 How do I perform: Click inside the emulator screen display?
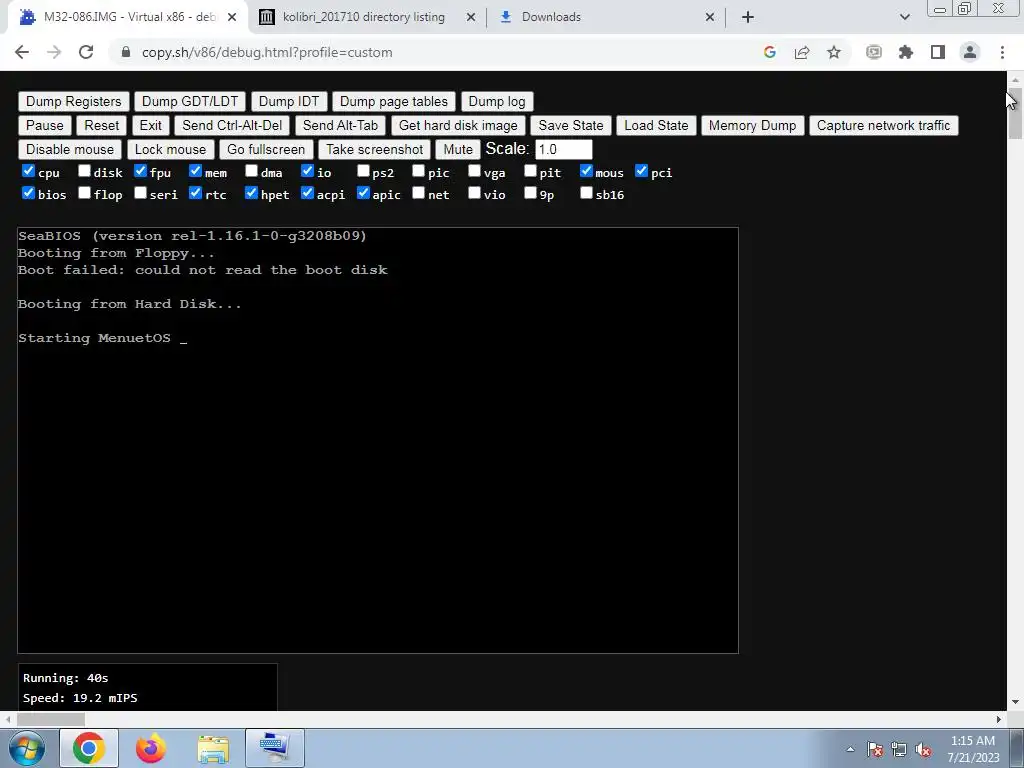pos(377,440)
